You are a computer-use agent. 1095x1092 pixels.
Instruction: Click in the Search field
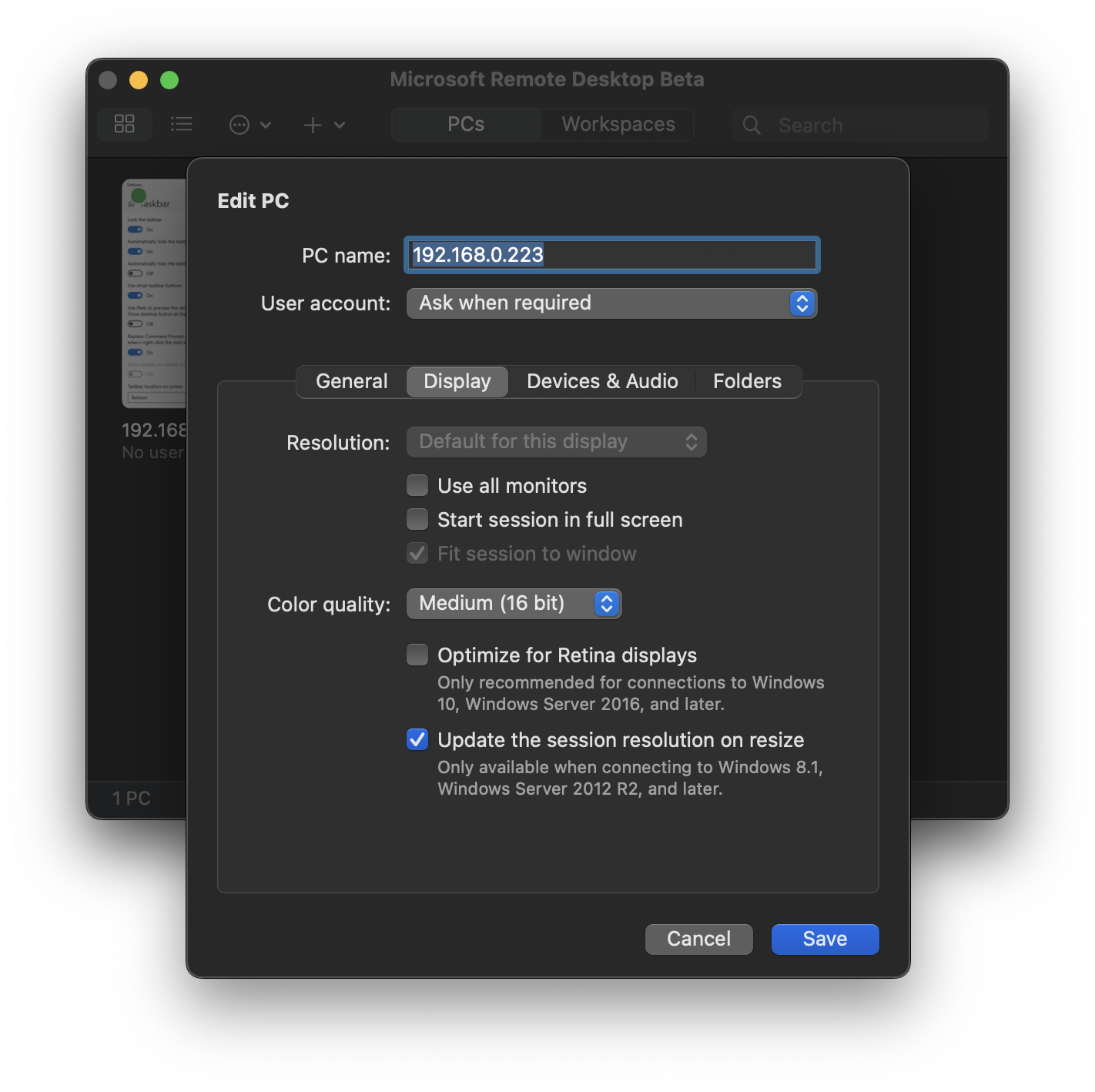click(x=859, y=125)
